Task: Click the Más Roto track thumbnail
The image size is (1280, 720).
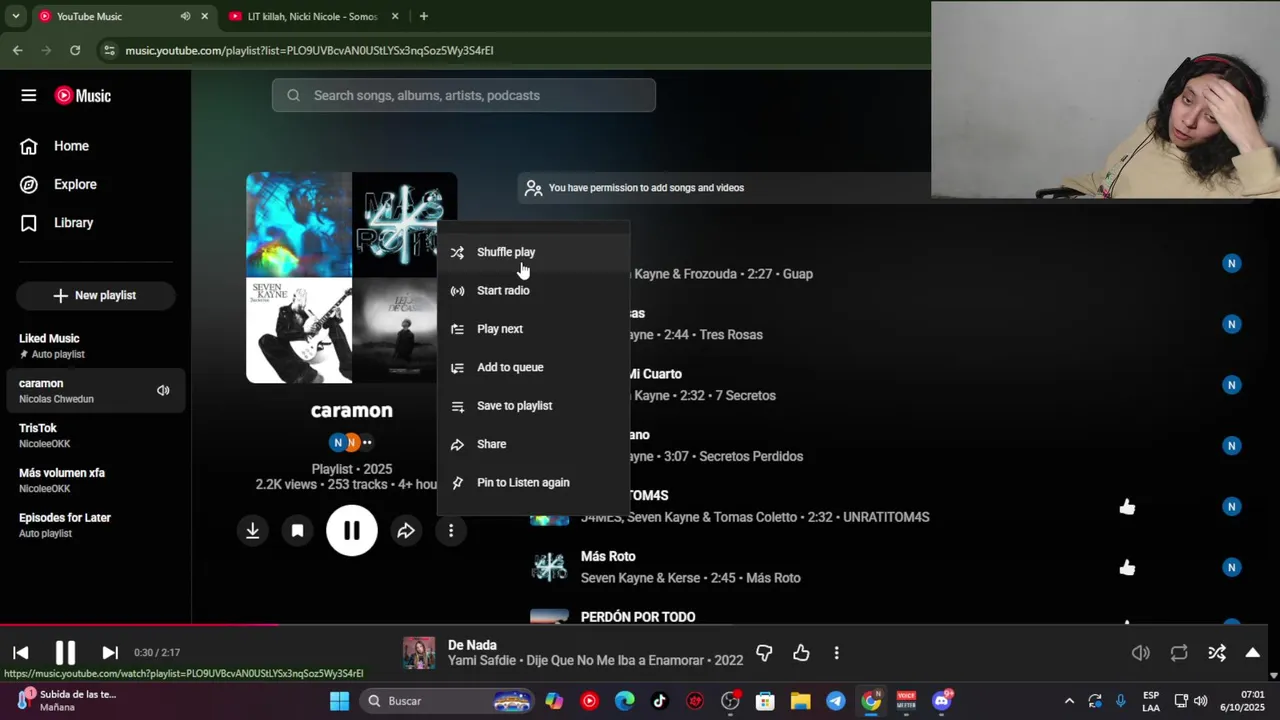Action: (x=549, y=567)
